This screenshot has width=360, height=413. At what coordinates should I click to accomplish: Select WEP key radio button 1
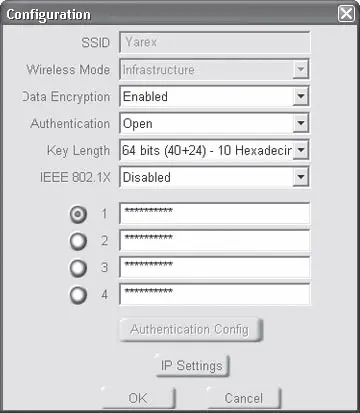pos(78,214)
